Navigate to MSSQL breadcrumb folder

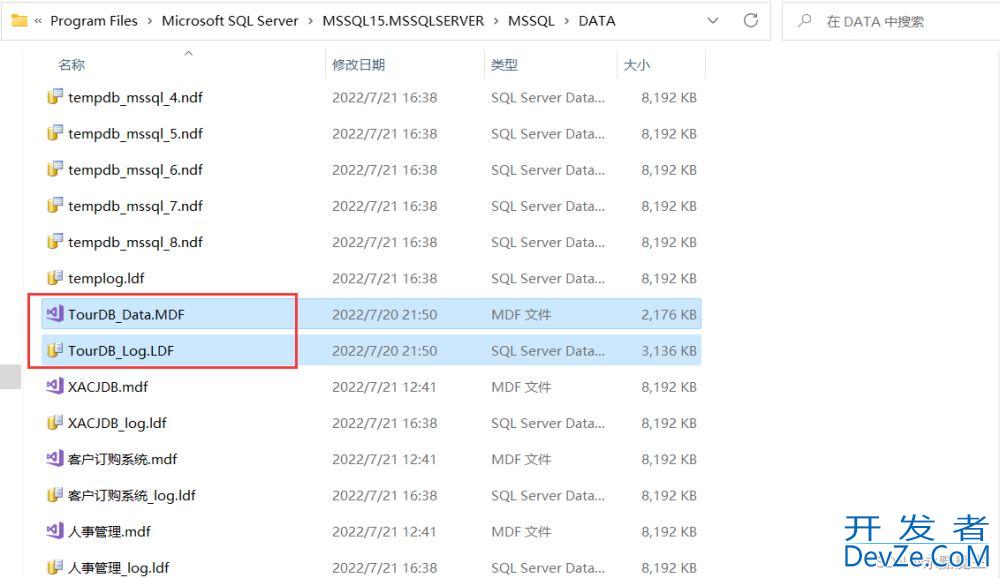click(531, 21)
